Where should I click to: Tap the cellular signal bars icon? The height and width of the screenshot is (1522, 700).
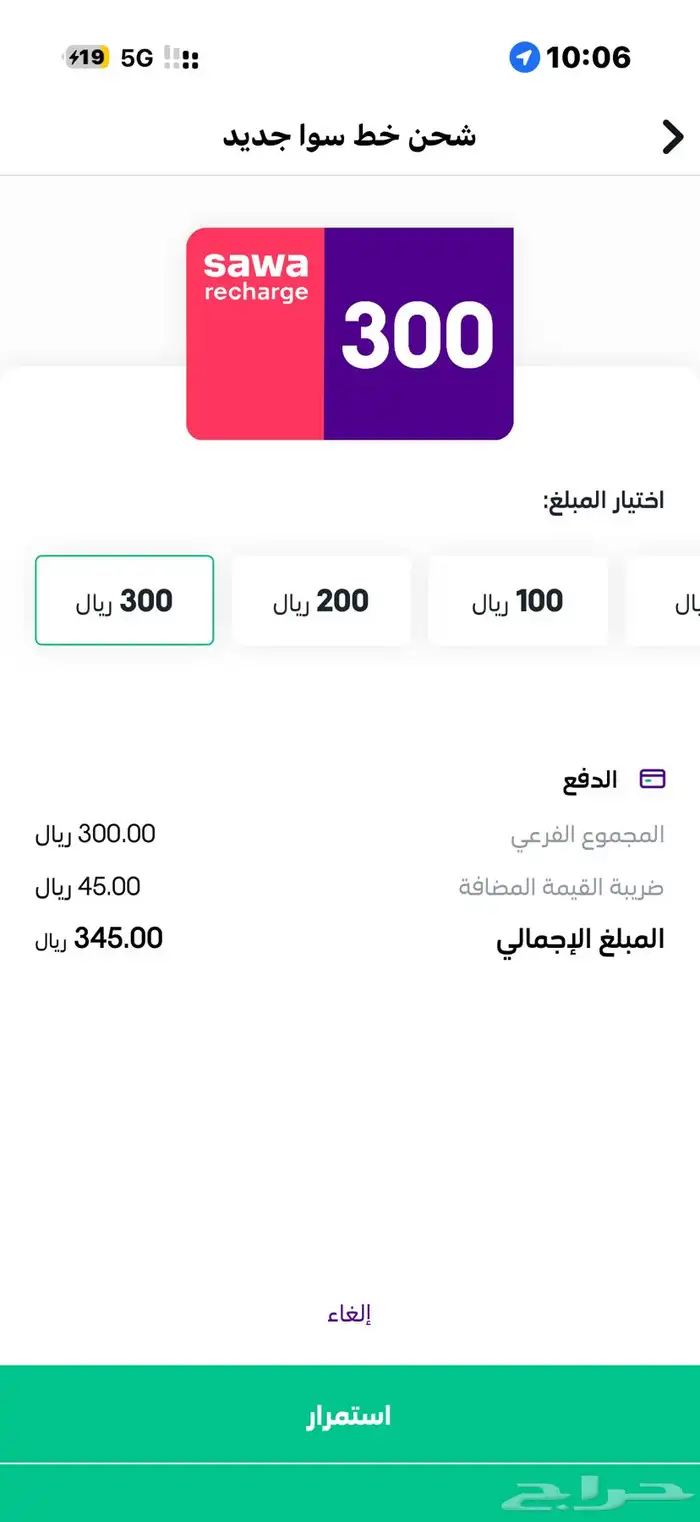tap(182, 58)
